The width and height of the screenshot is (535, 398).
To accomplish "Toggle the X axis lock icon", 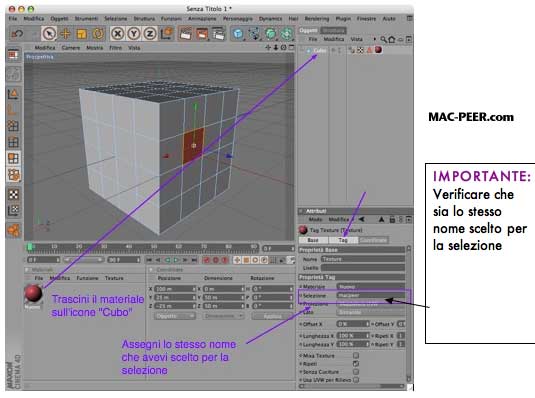I will click(x=118, y=33).
